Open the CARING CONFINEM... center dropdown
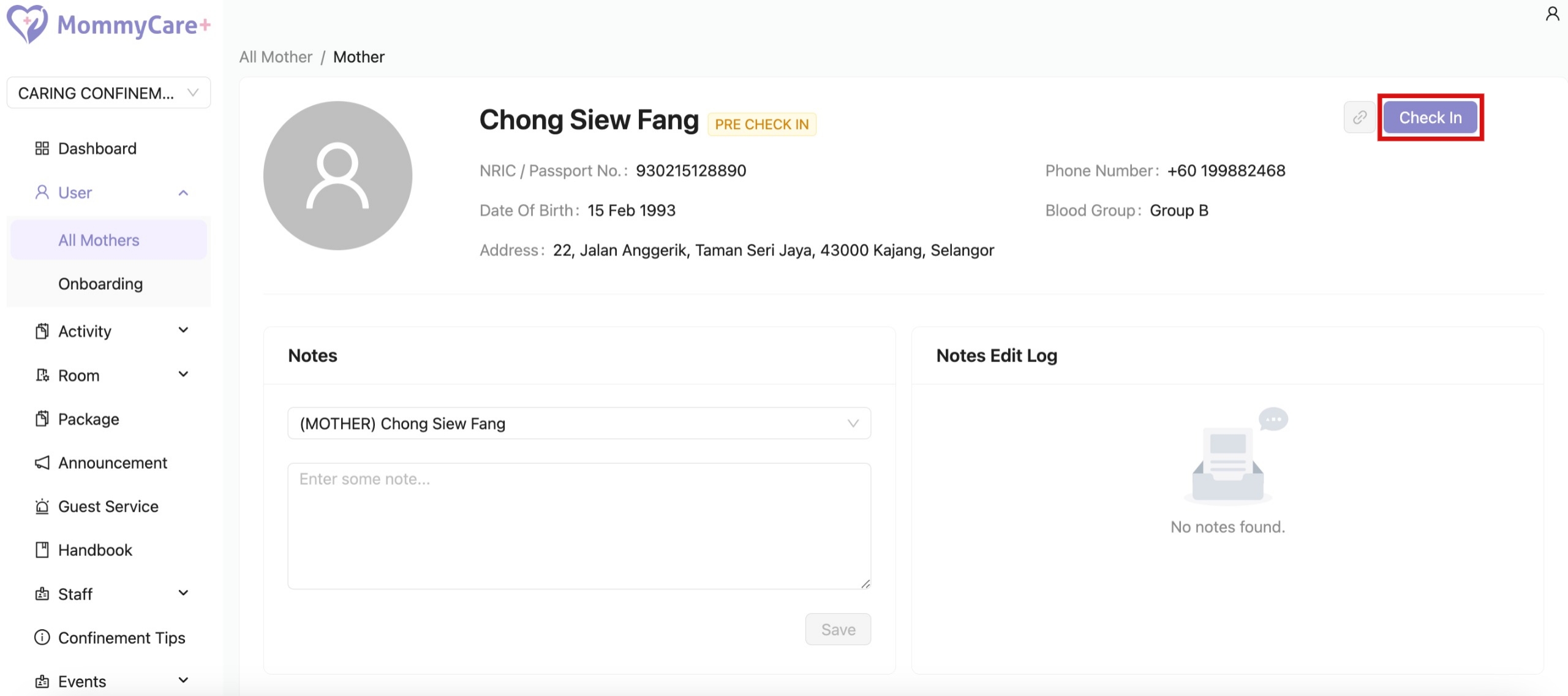The image size is (1568, 696). coord(108,93)
